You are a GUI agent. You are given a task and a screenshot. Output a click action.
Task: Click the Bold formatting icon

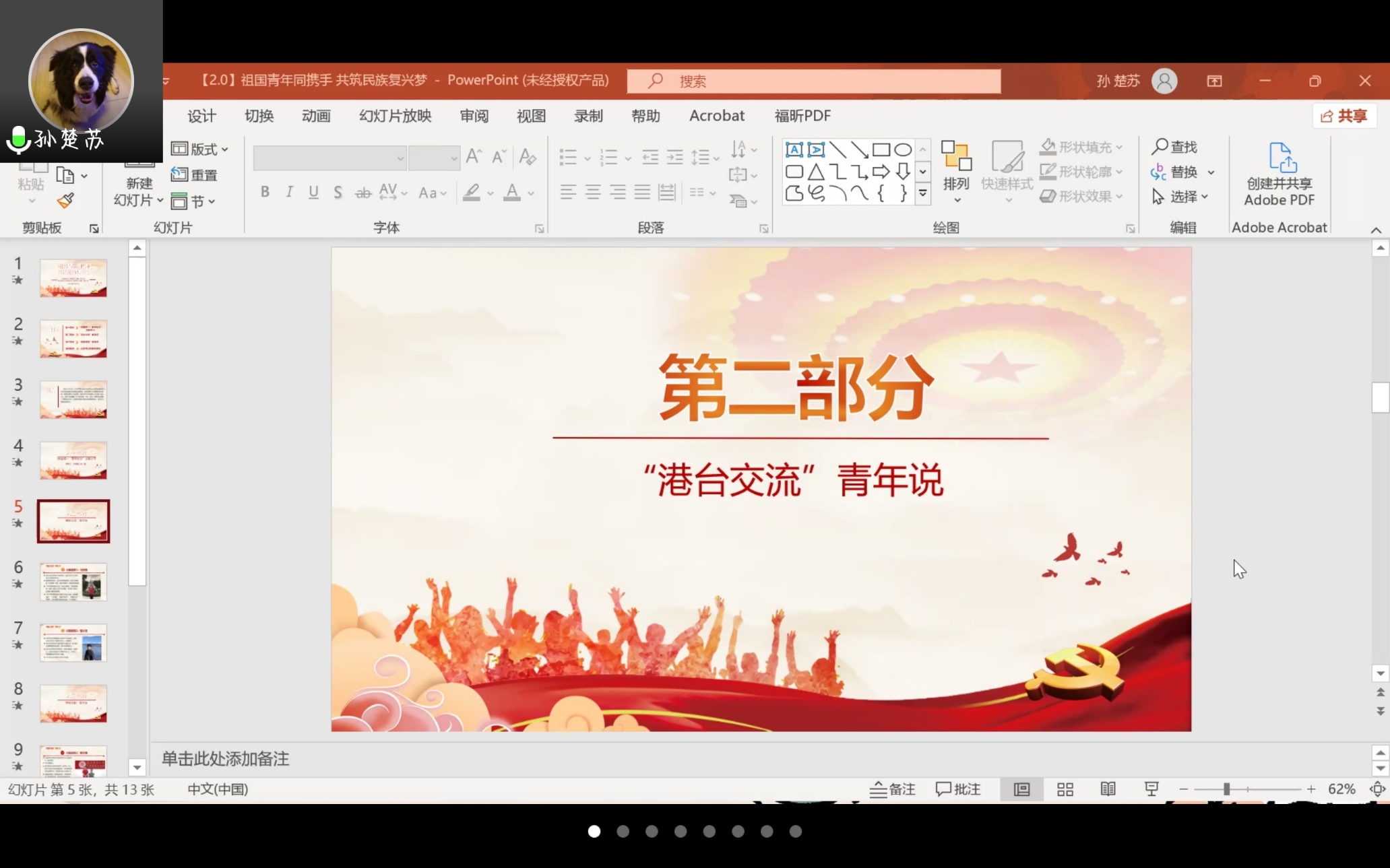tap(265, 193)
